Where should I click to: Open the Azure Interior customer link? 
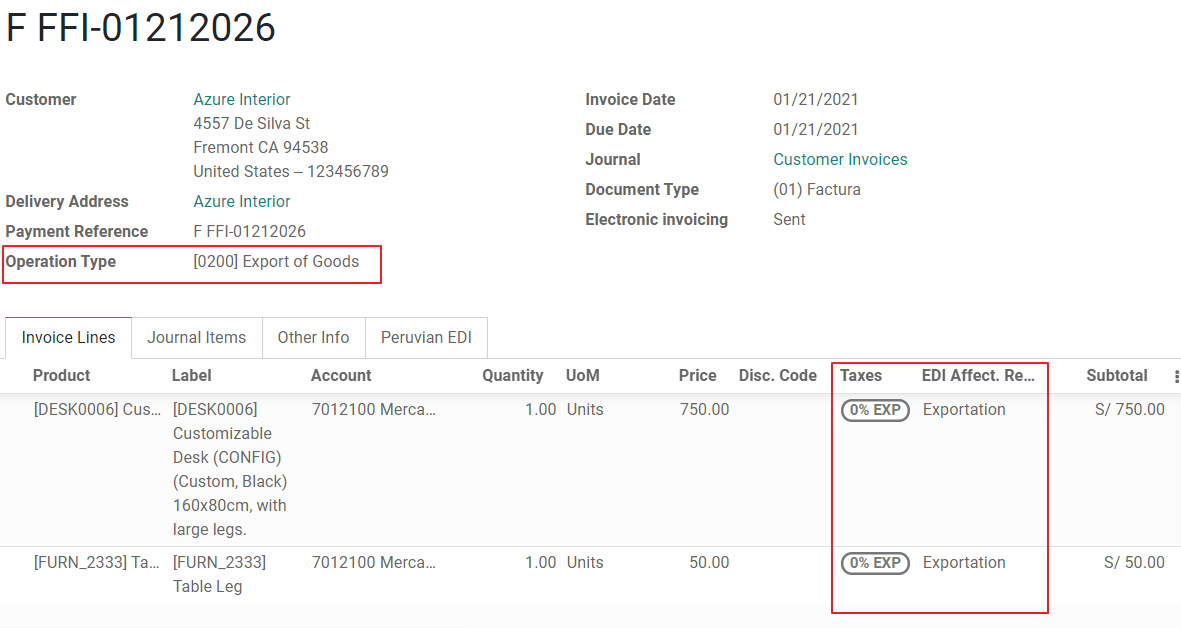241,99
